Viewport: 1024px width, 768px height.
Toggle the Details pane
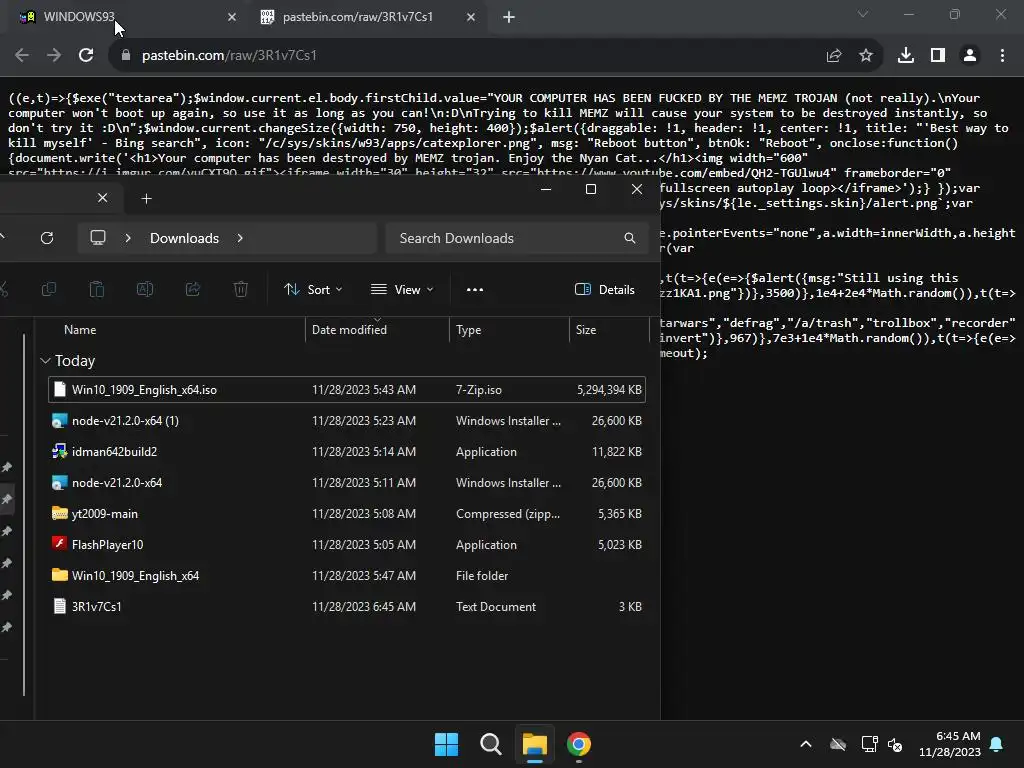(x=605, y=289)
